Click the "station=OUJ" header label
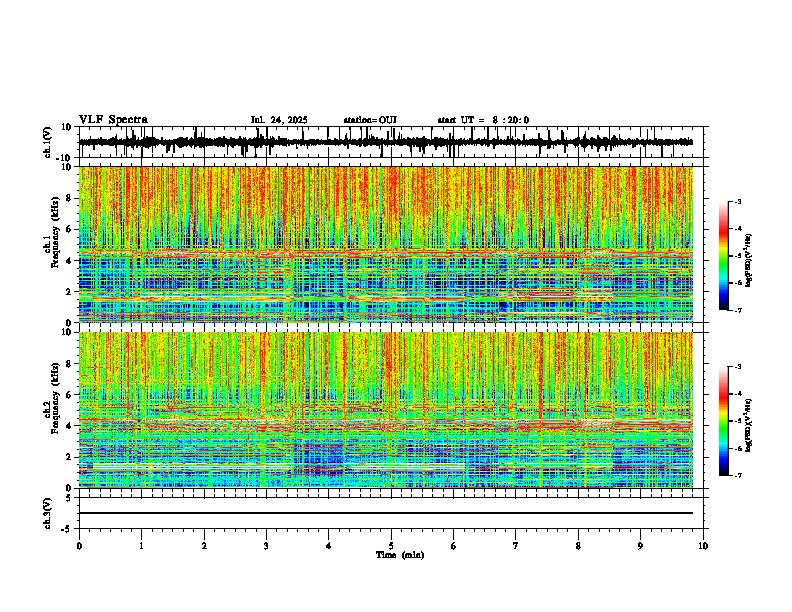 coord(370,120)
